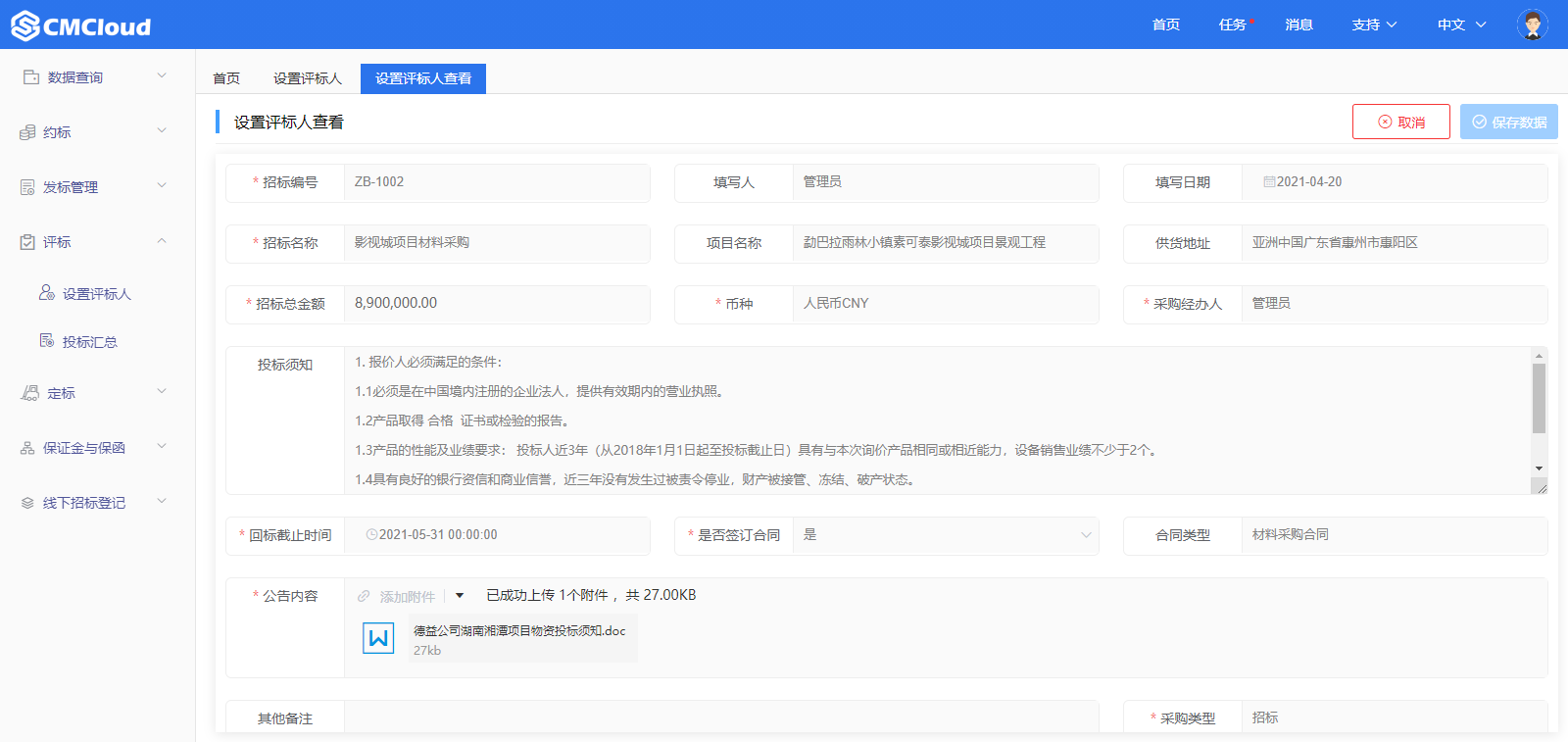Click the 招标总金额 field 8,900,000.00
Image resolution: width=1568 pixels, height=742 pixels.
[x=497, y=304]
